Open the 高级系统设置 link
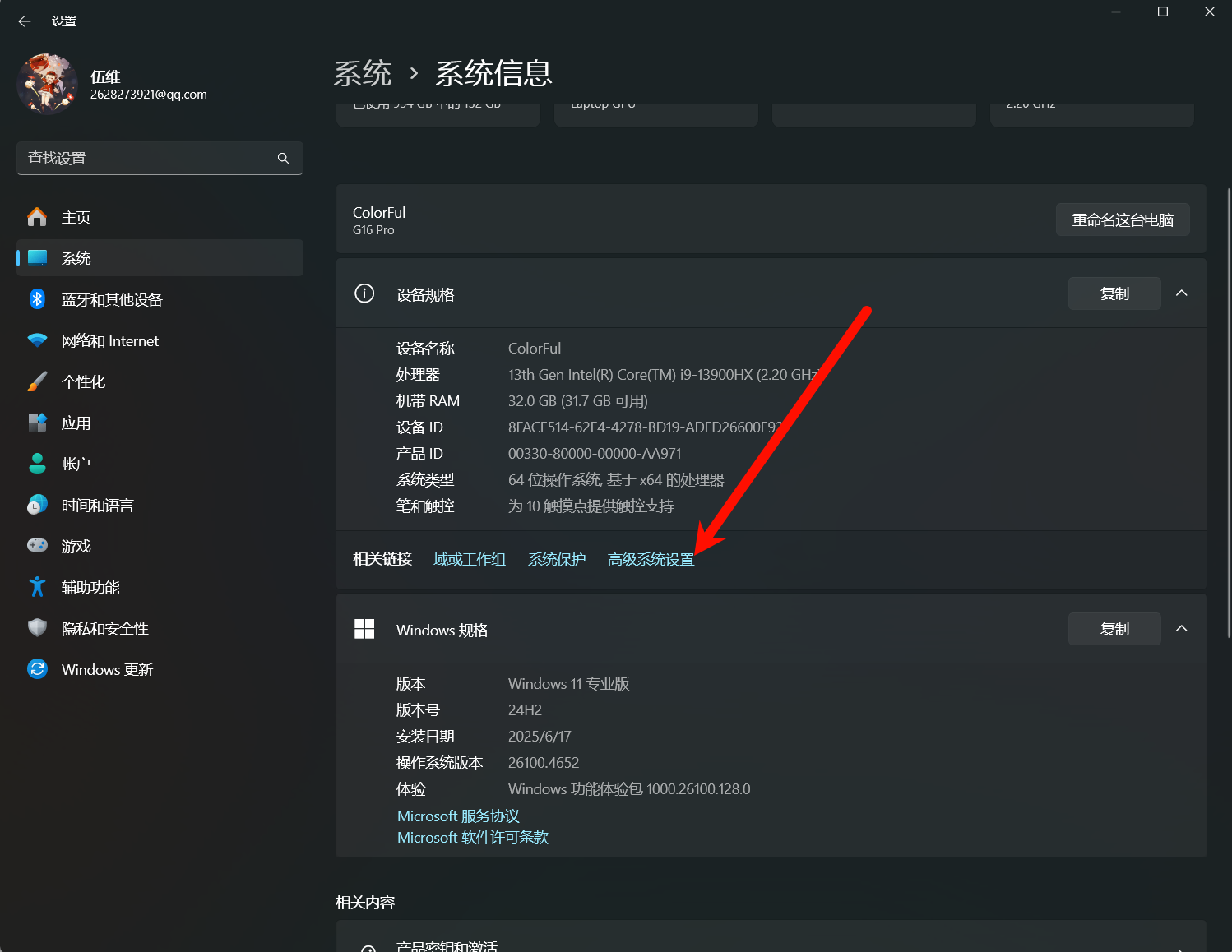Screen dimensions: 1232x952 click(651, 560)
